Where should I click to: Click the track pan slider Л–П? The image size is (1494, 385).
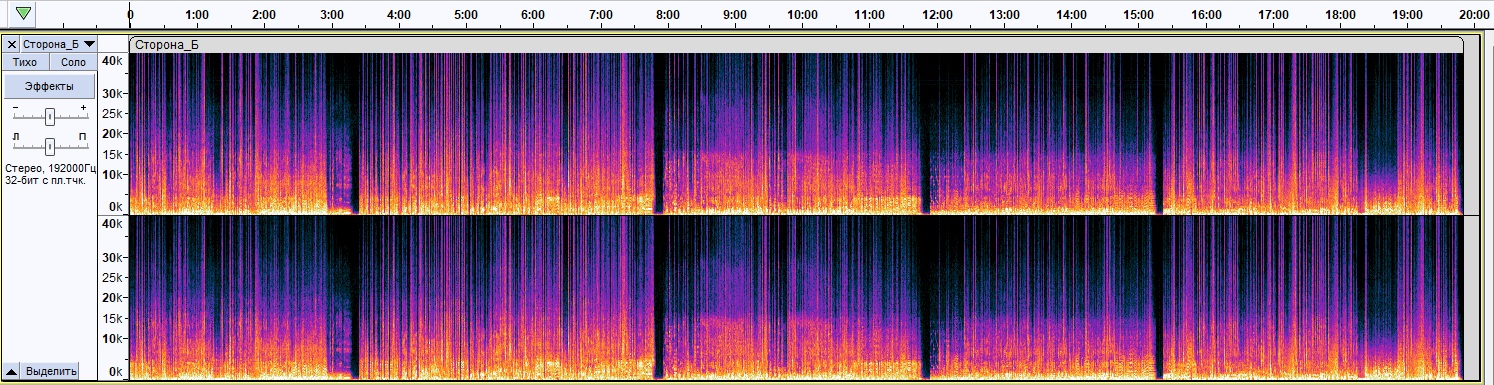(x=49, y=146)
